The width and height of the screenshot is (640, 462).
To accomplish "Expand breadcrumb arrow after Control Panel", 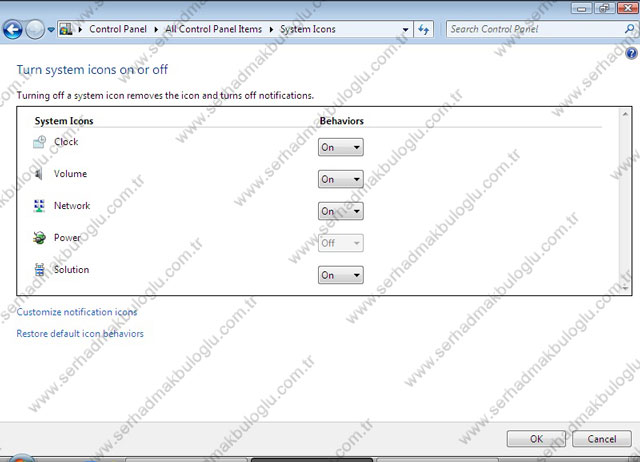I will pyautogui.click(x=156, y=29).
